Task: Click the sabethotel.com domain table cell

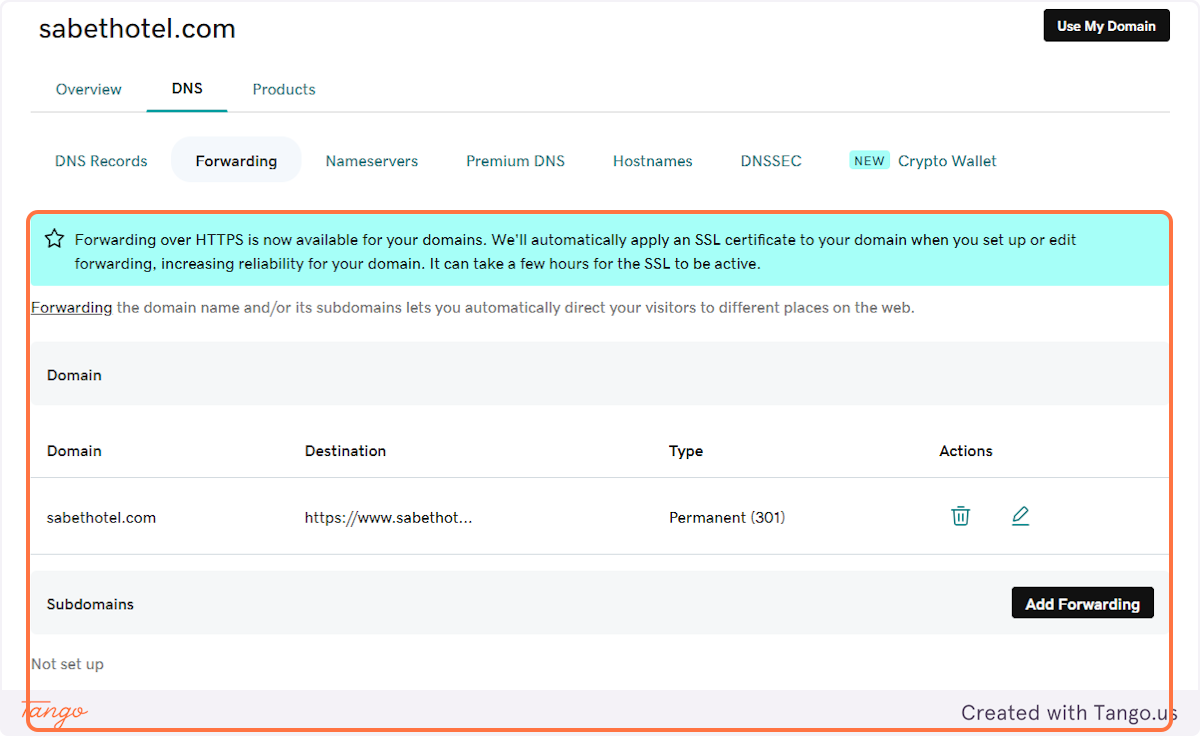Action: tap(101, 517)
